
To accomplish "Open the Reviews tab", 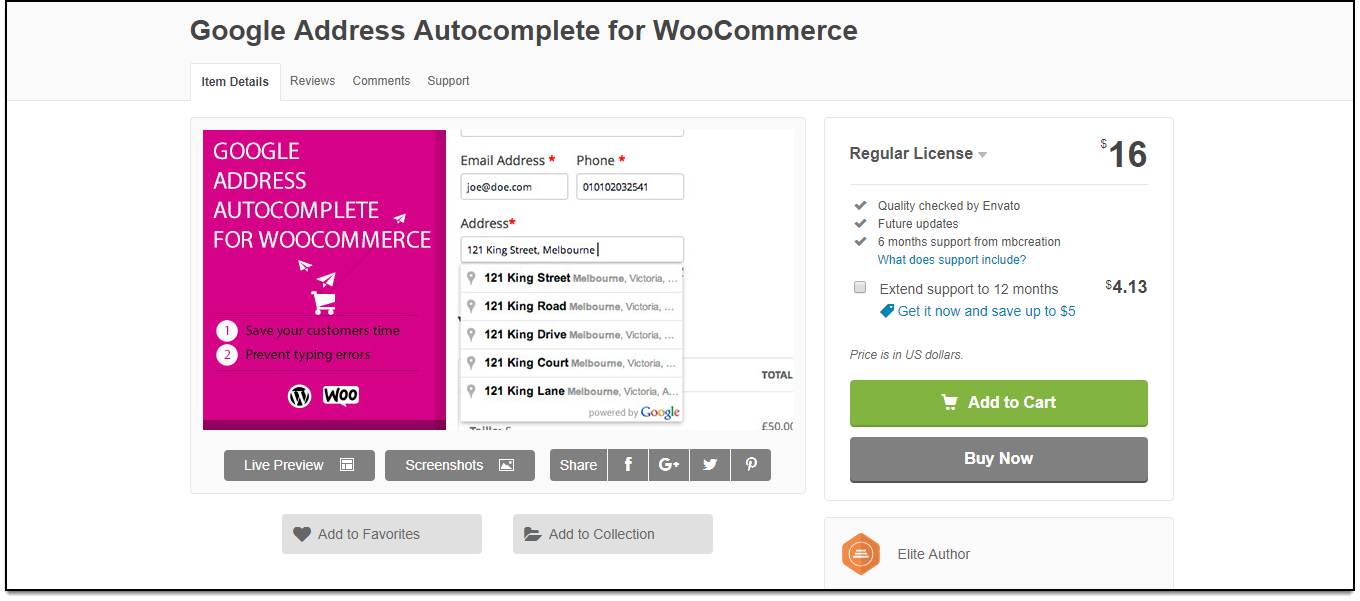I will (x=313, y=81).
